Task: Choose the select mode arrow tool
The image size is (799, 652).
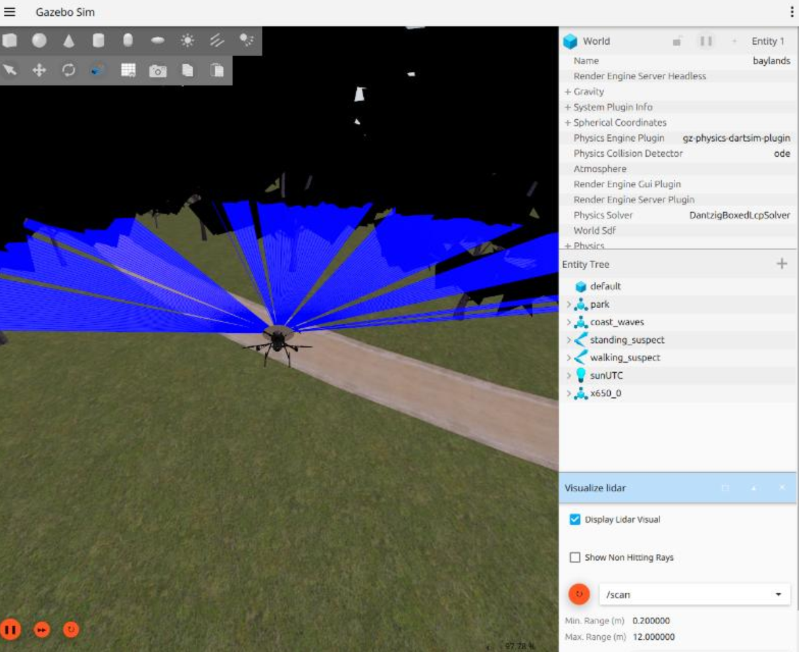Action: coord(10,69)
